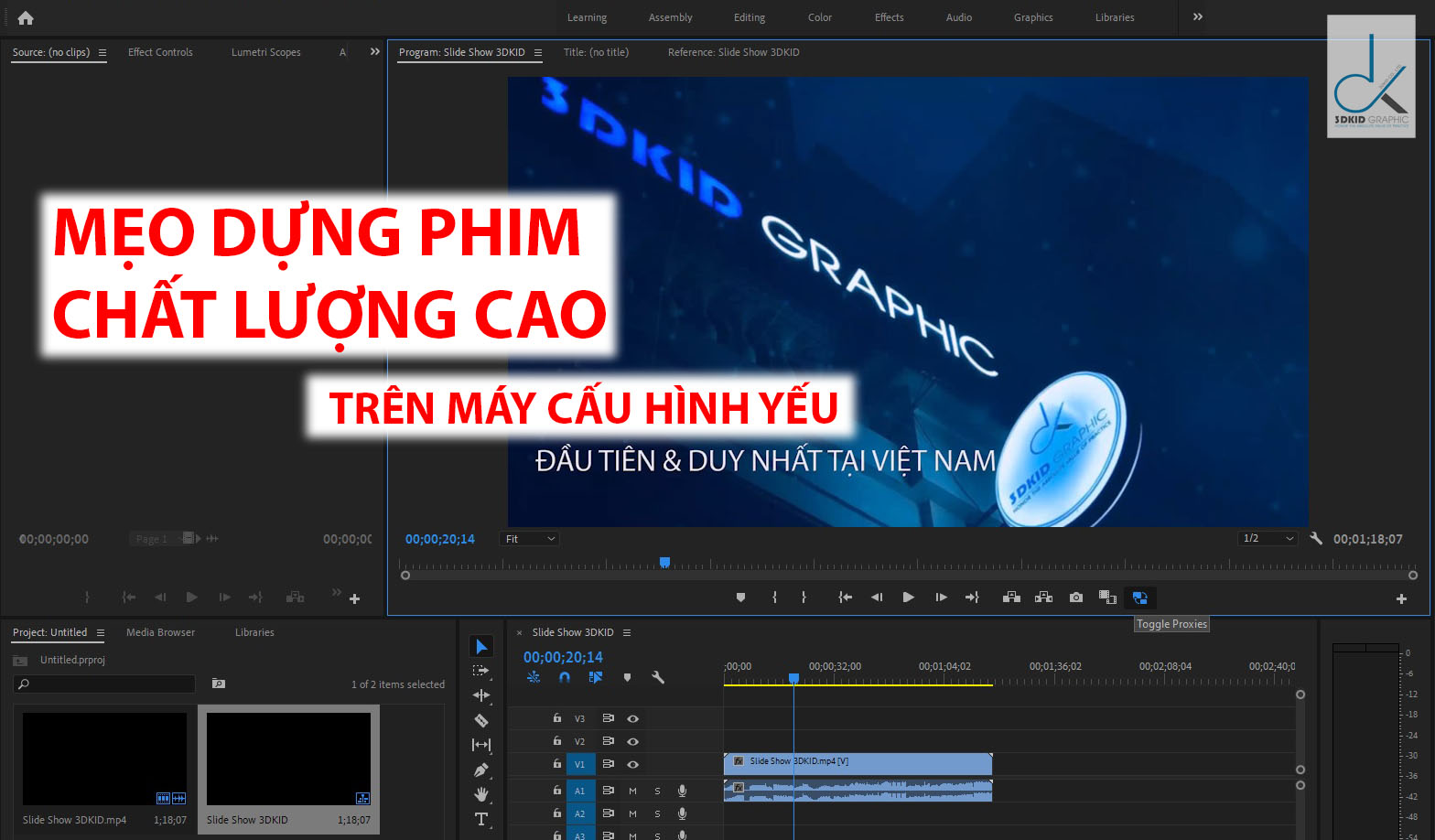
Task: Click the timeline playhead marker
Action: (793, 678)
